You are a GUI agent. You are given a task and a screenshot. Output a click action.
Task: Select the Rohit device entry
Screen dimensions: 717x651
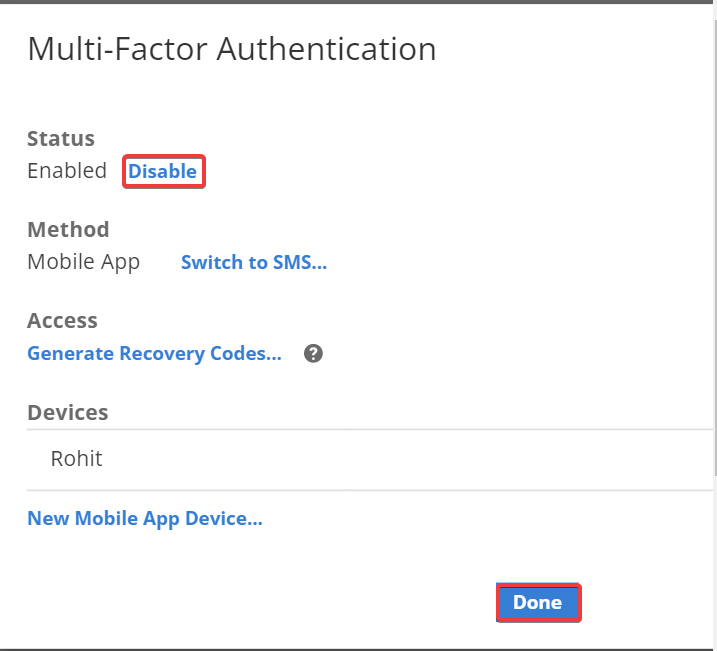(369, 459)
